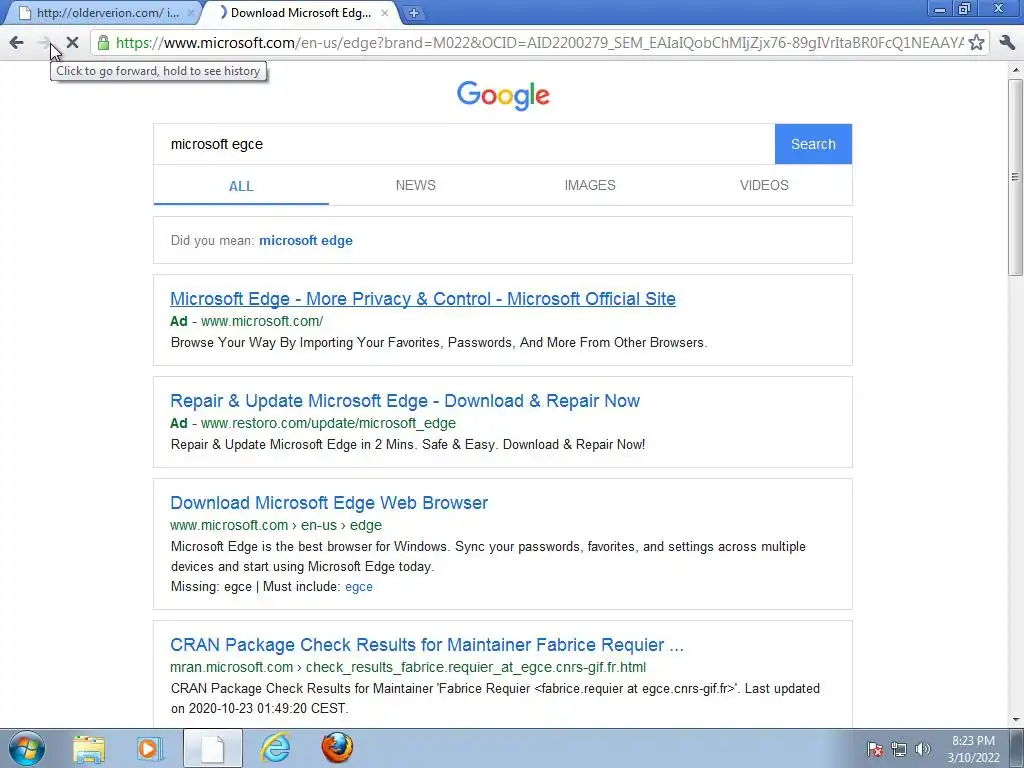Click mran.microsoft.com result URL
The height and width of the screenshot is (768, 1024).
(408, 667)
